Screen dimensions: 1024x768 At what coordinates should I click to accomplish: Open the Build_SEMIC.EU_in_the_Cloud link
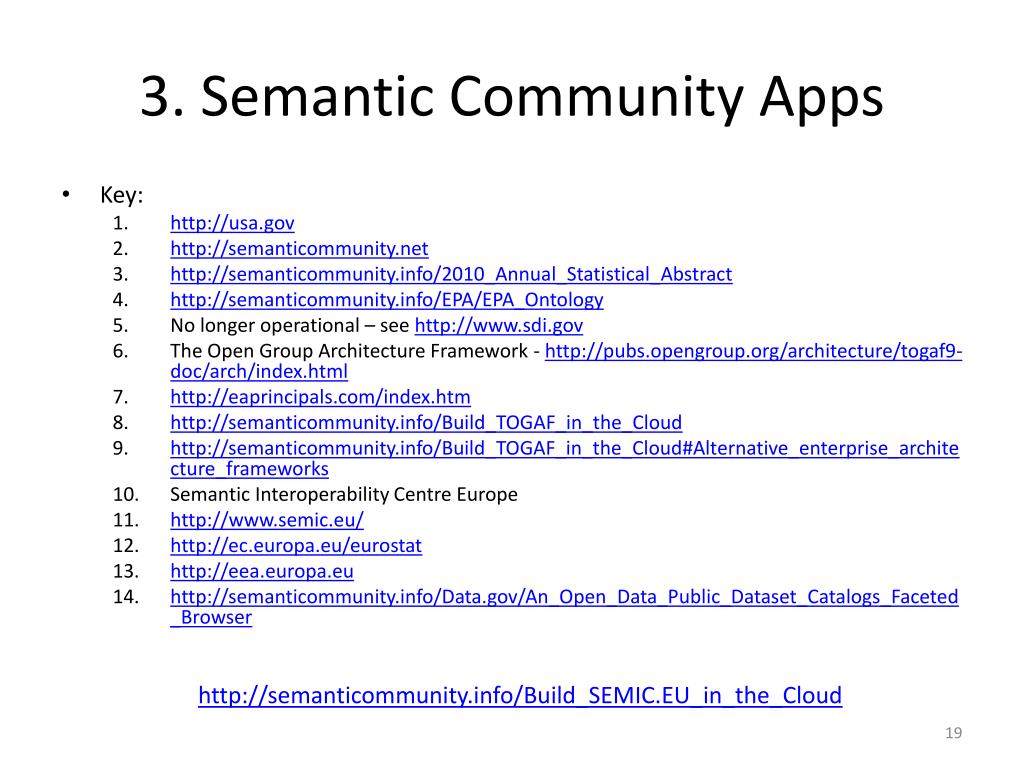(x=520, y=696)
